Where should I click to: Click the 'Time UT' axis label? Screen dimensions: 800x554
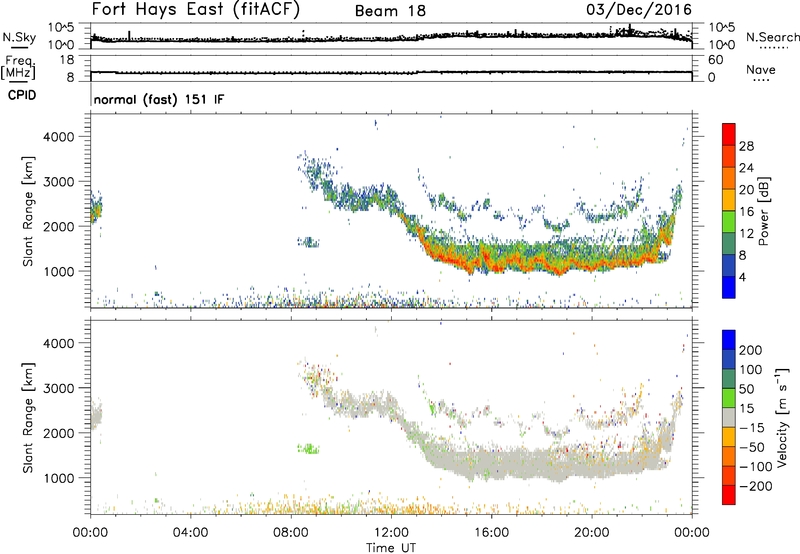coord(391,547)
